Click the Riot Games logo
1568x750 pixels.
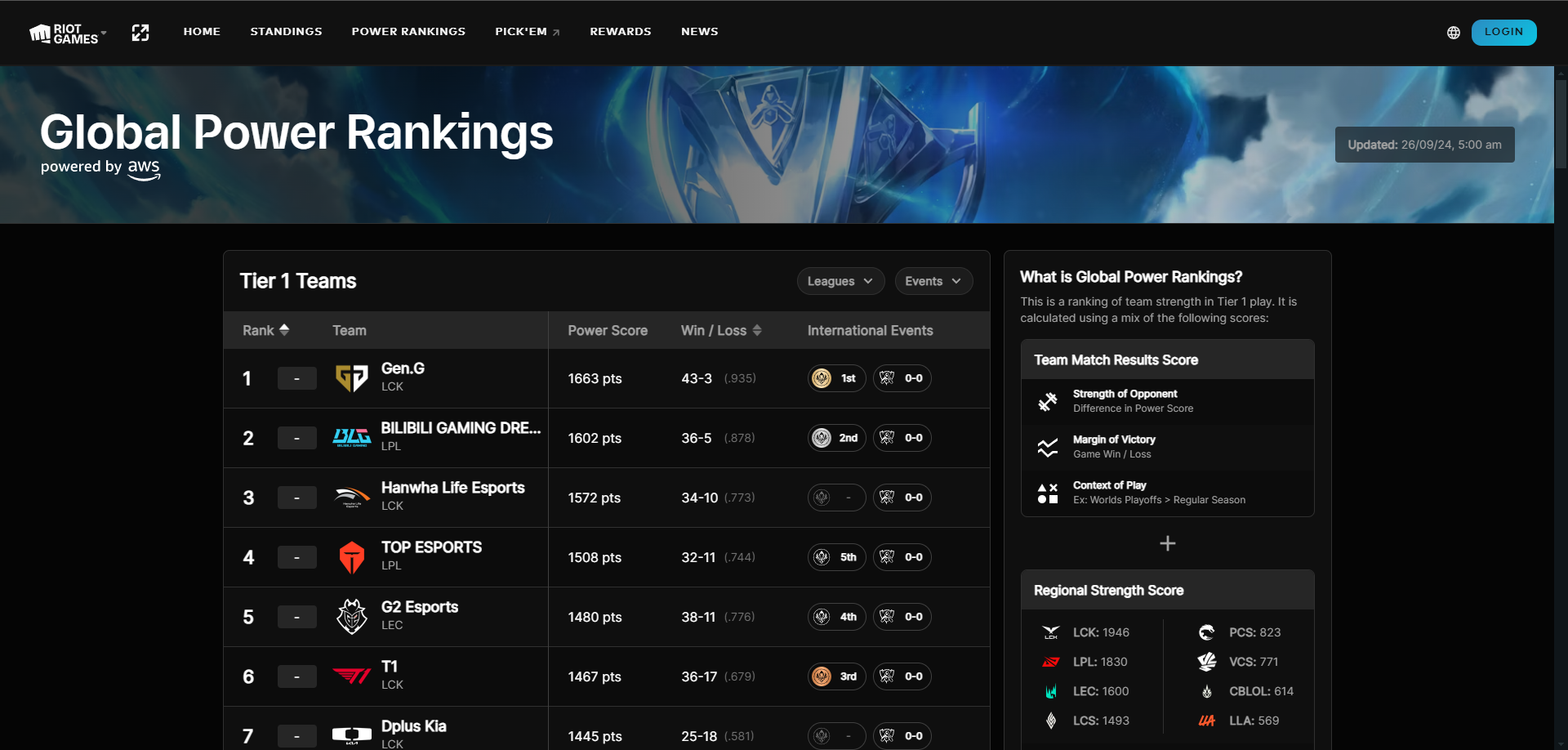point(64,33)
